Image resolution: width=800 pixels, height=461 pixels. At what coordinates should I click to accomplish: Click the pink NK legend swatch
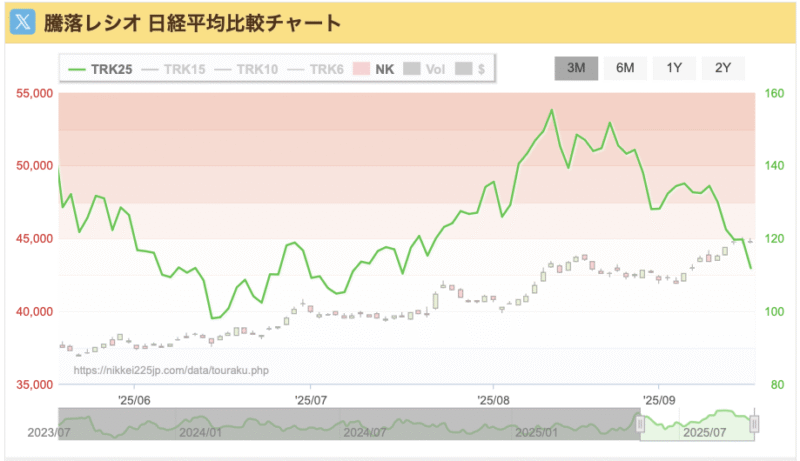(x=361, y=69)
